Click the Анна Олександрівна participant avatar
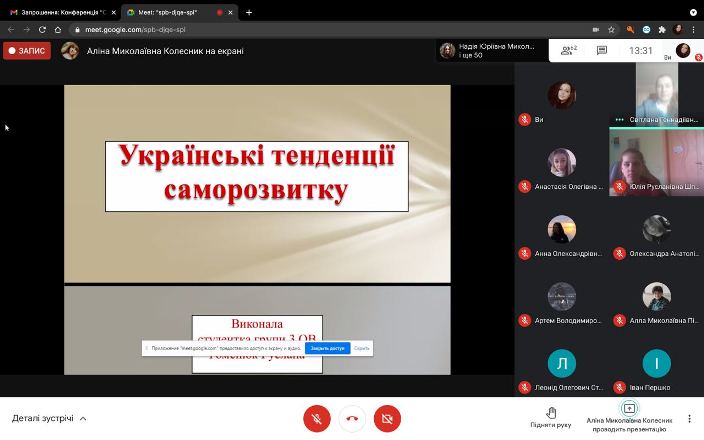This screenshot has width=704, height=440. click(x=562, y=229)
